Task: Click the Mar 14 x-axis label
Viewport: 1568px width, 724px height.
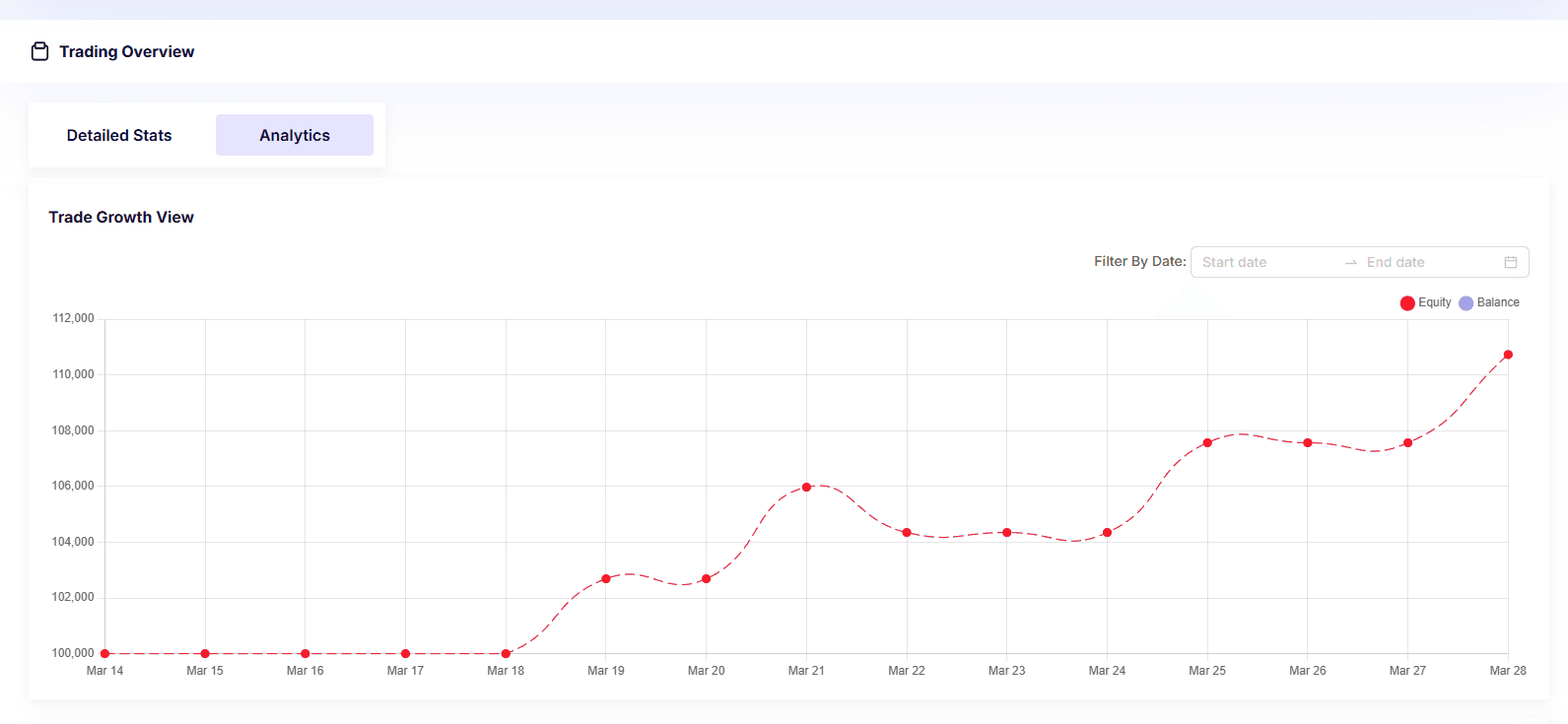Action: click(x=104, y=671)
